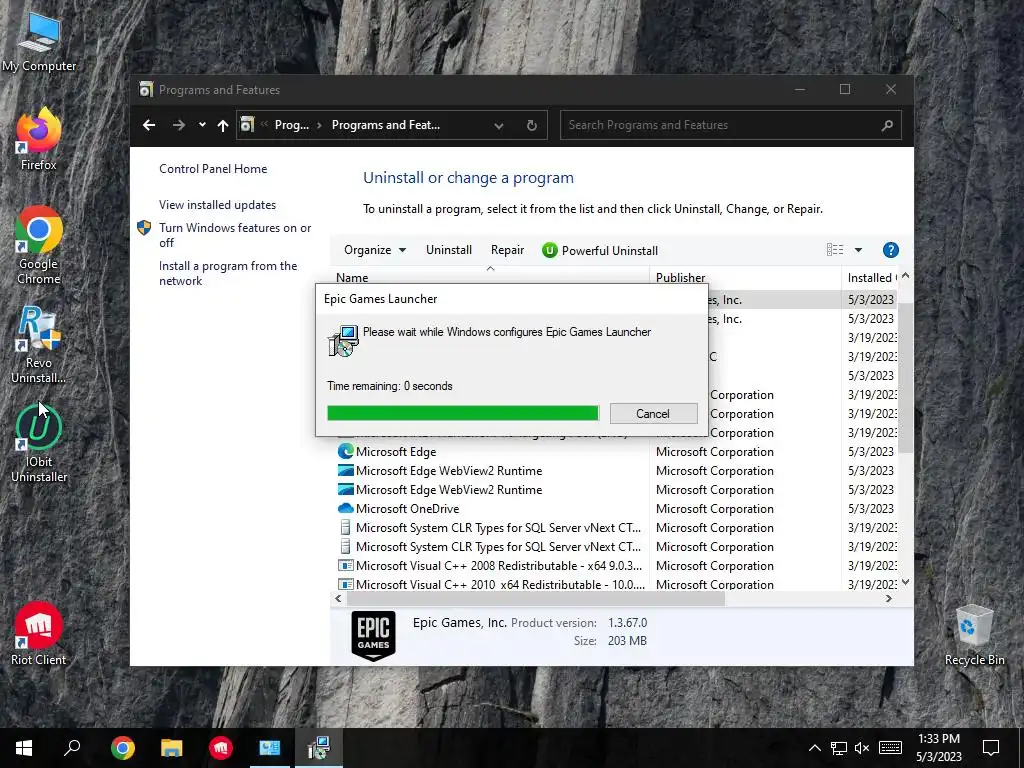The image size is (1024, 768).
Task: Open the Recycle Bin on desktop
Action: coord(974,635)
